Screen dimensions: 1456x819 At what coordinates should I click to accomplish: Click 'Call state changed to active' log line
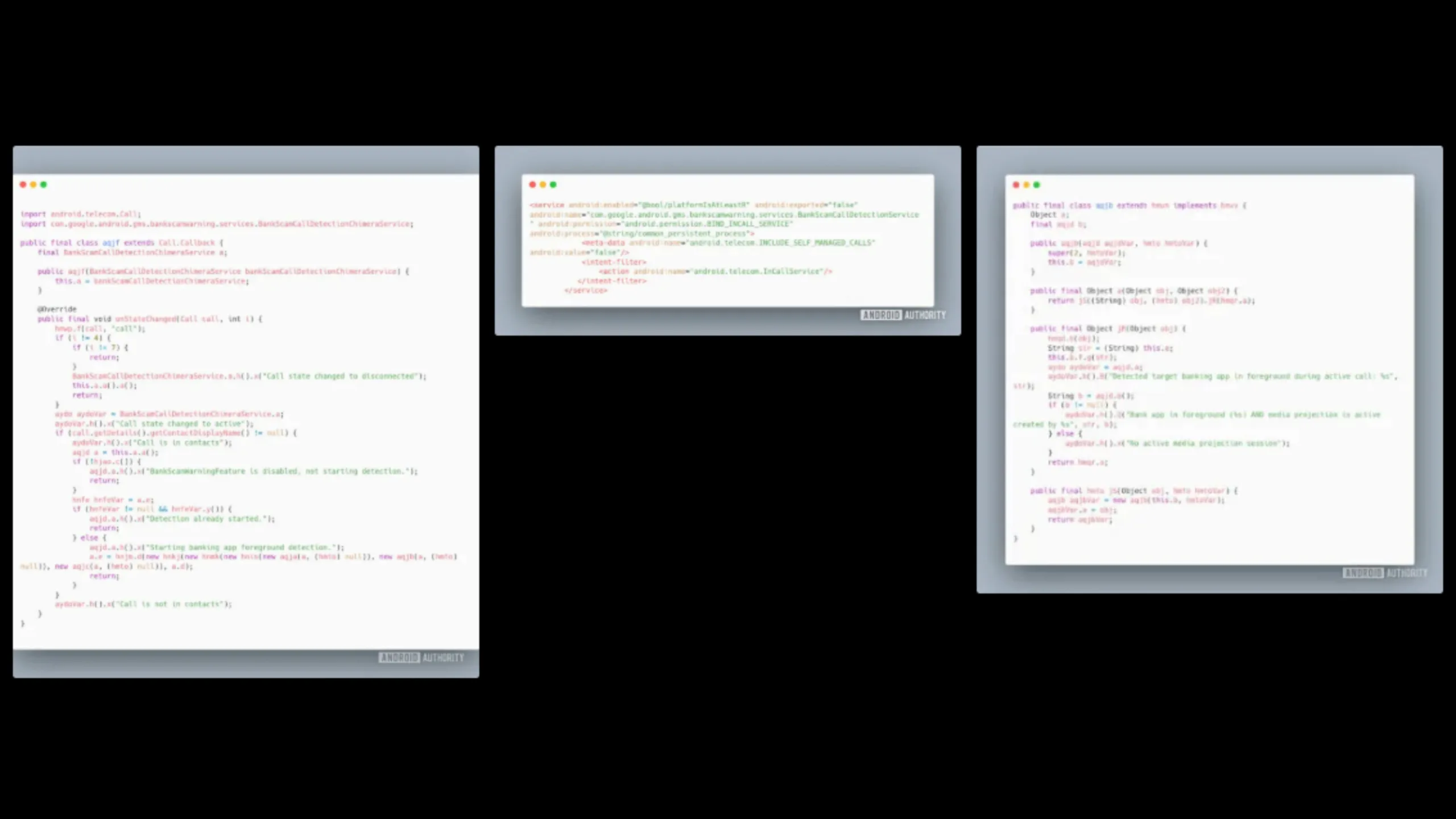tap(154, 424)
